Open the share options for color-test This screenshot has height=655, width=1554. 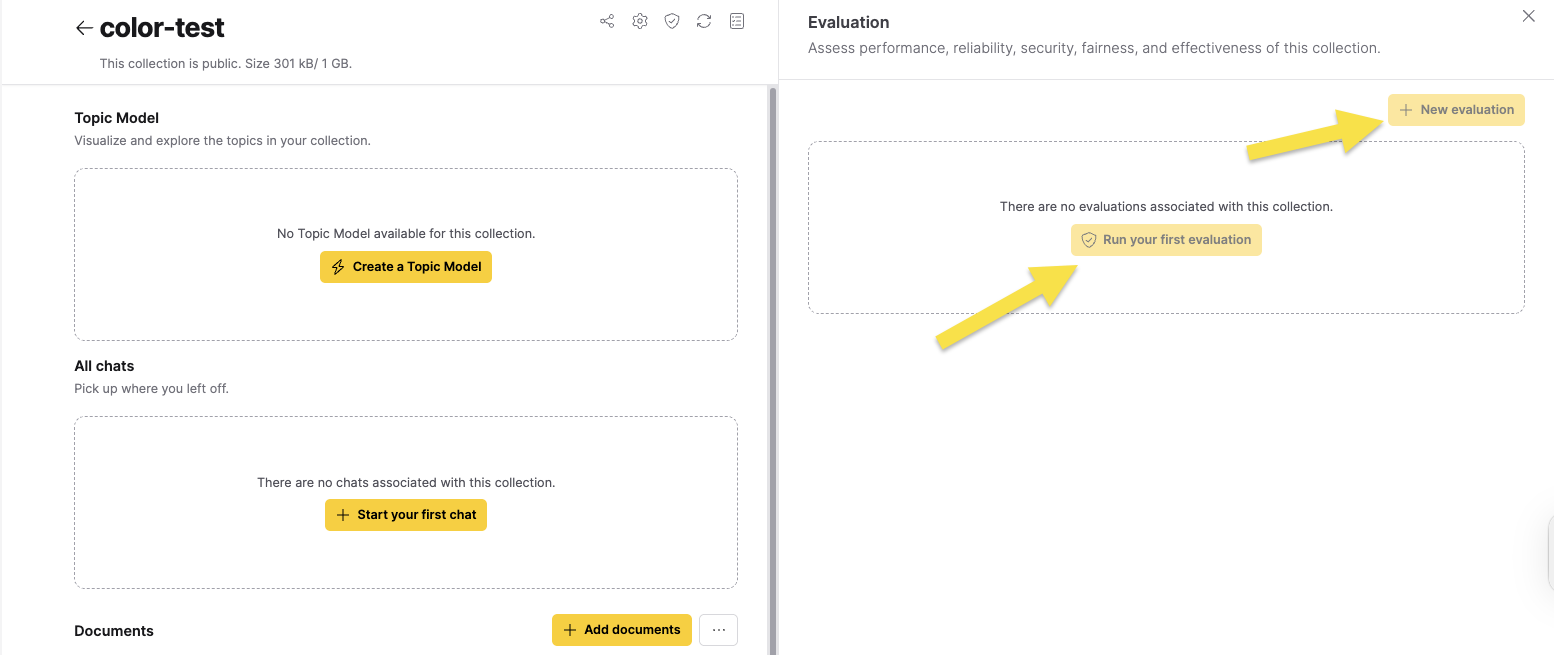[607, 20]
